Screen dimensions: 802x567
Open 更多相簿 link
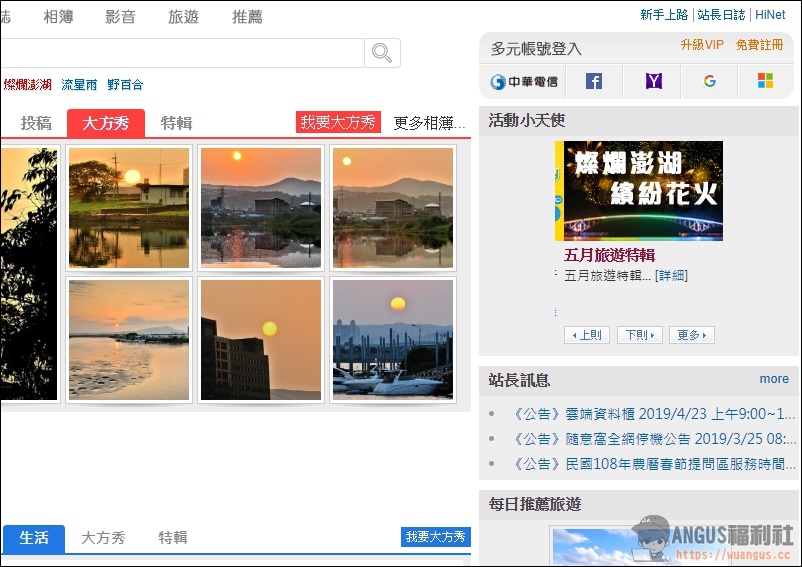(428, 123)
